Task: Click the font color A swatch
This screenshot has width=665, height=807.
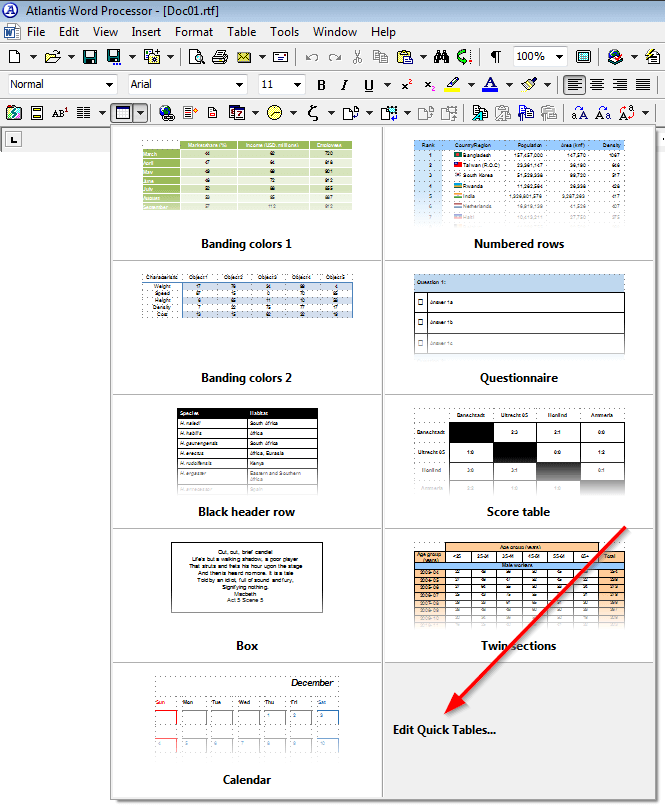Action: click(490, 85)
